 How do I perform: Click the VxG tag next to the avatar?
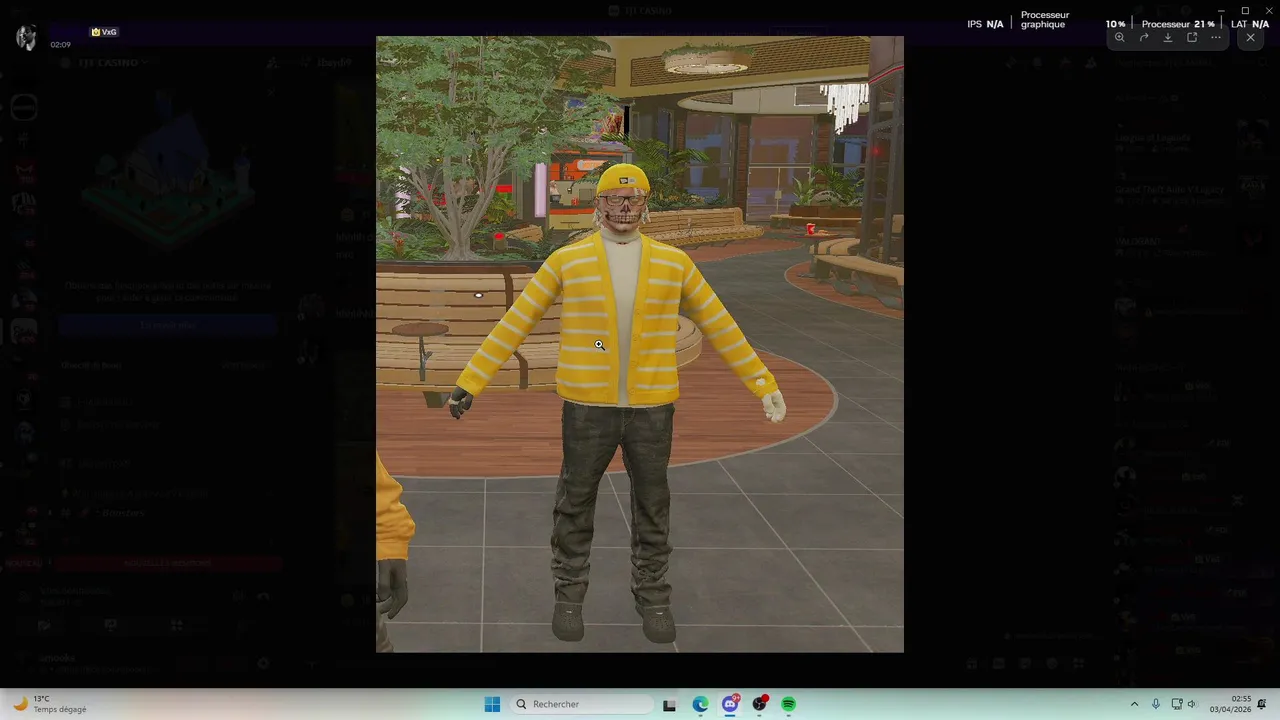coord(105,32)
